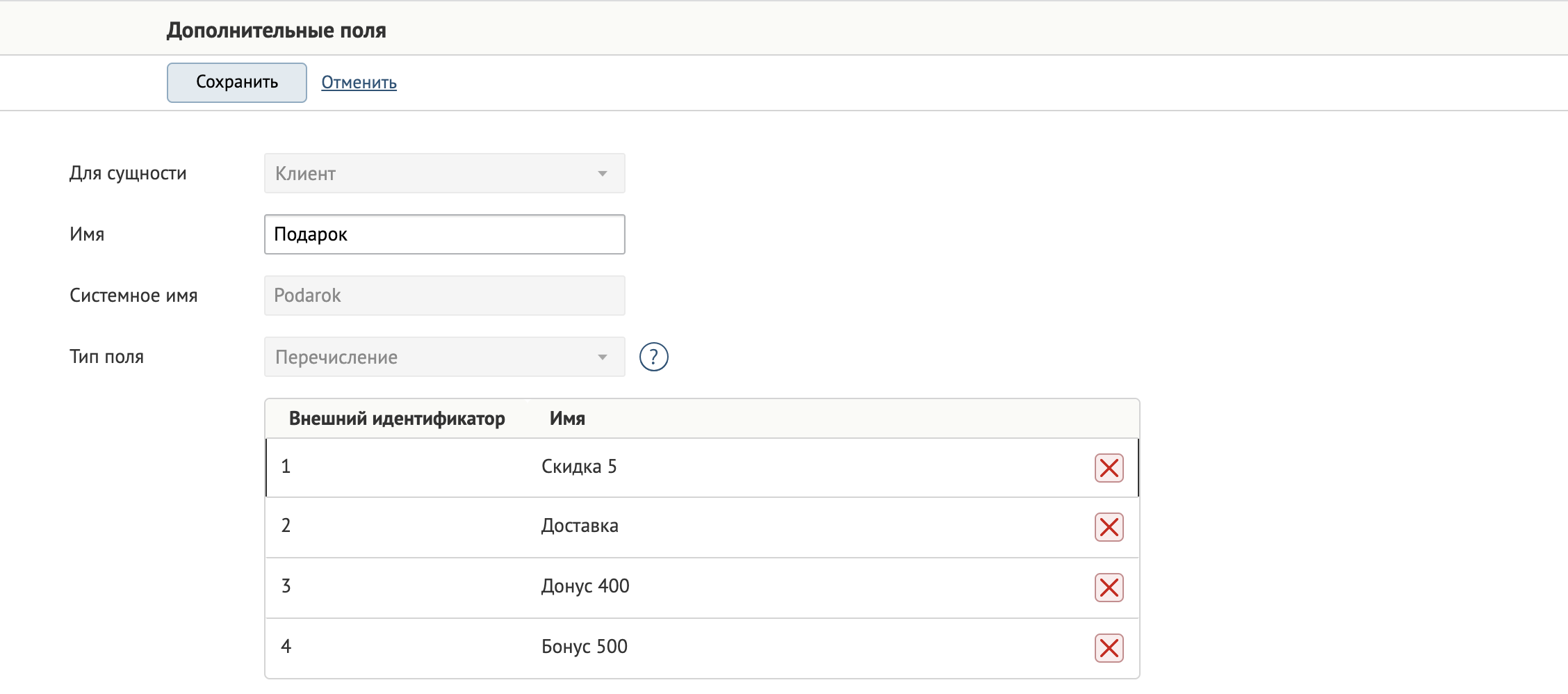Open the field type help icon
This screenshot has width=1568, height=694.
click(x=653, y=357)
